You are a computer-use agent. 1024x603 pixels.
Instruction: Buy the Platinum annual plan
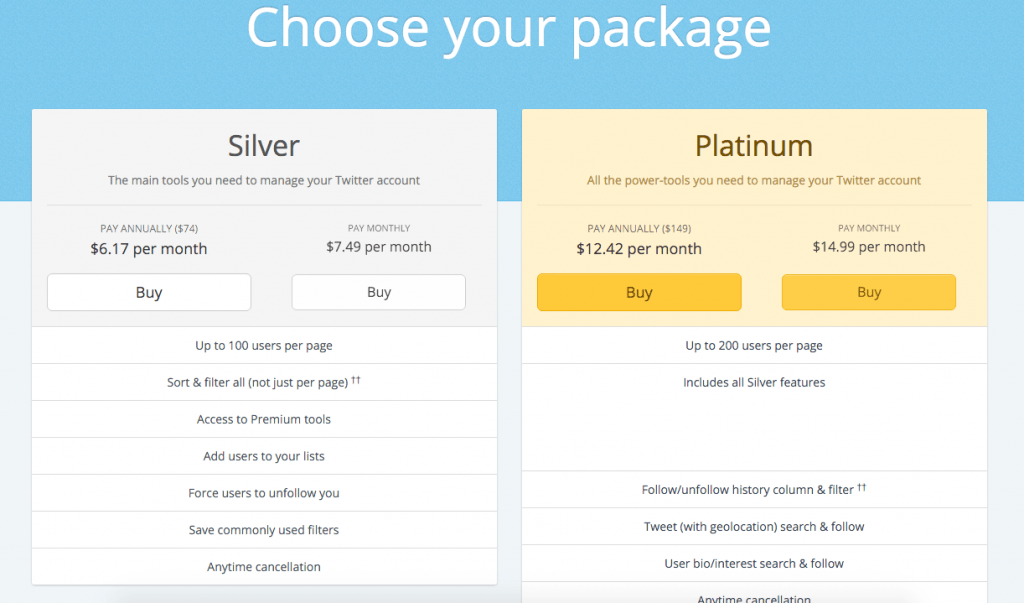tap(639, 292)
